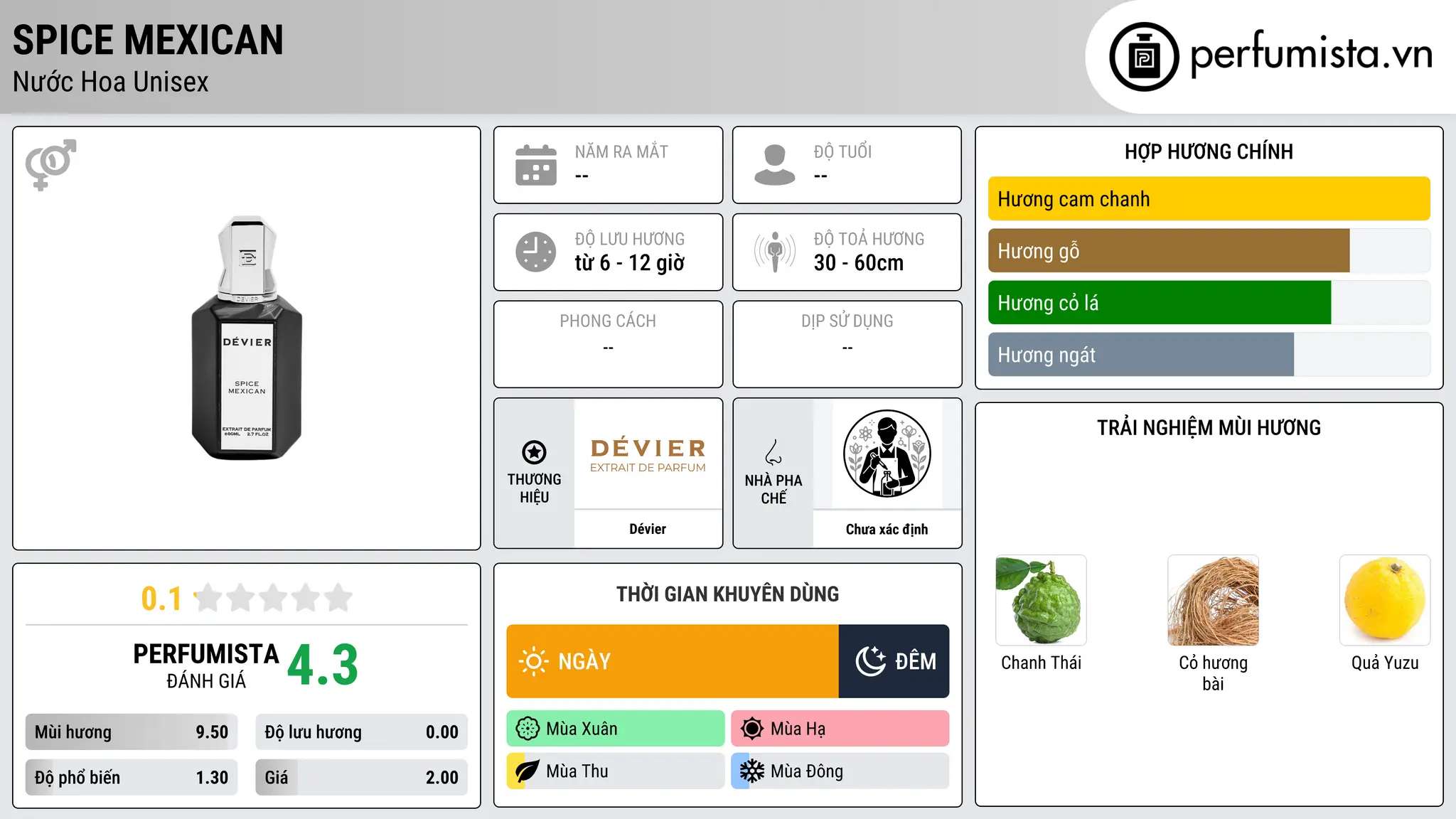Image resolution: width=1456 pixels, height=819 pixels.
Task: Click the leaf icon for Mùa Thu
Action: tap(528, 771)
